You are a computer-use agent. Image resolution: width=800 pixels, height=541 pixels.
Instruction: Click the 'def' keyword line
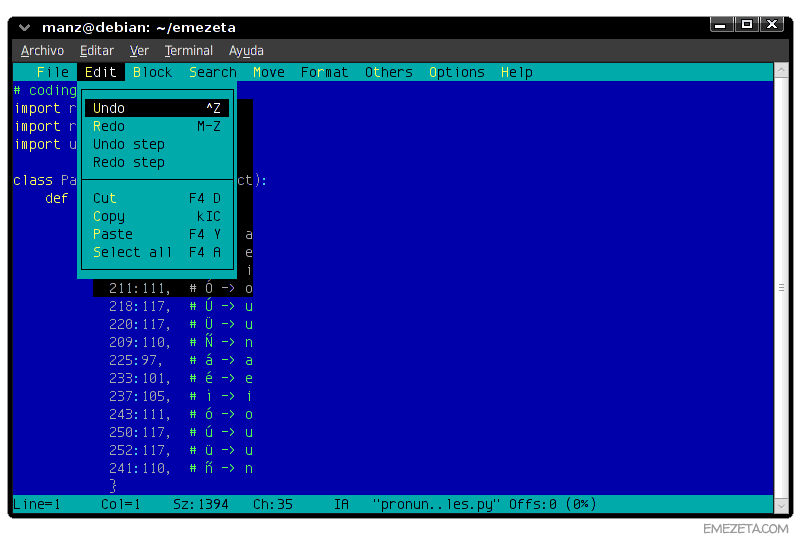(57, 198)
